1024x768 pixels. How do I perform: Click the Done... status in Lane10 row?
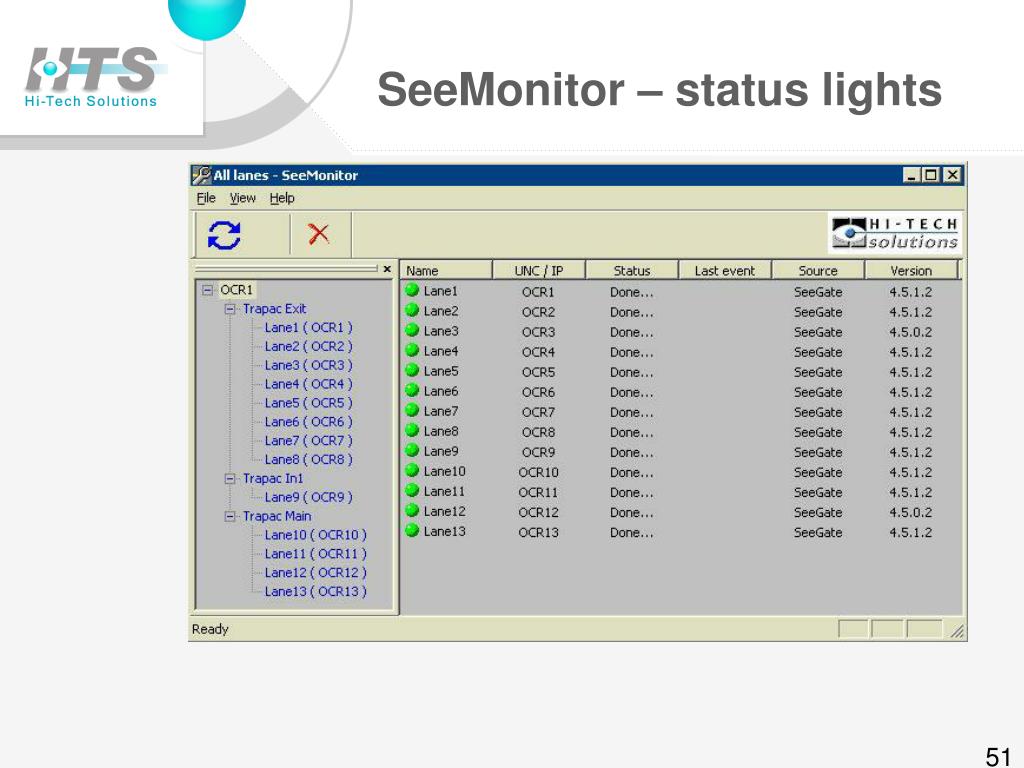point(632,473)
